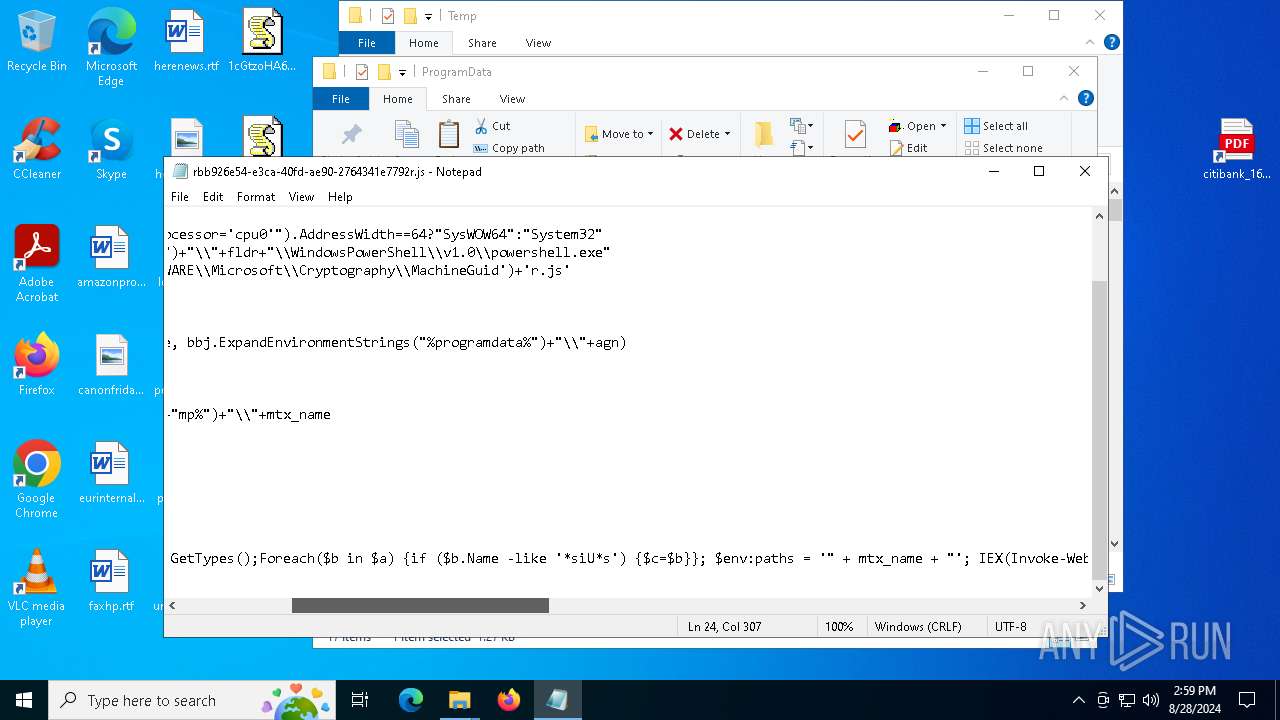Click the Paste icon in ProgramData ribbon
This screenshot has height=720, width=1280.
pyautogui.click(x=449, y=134)
